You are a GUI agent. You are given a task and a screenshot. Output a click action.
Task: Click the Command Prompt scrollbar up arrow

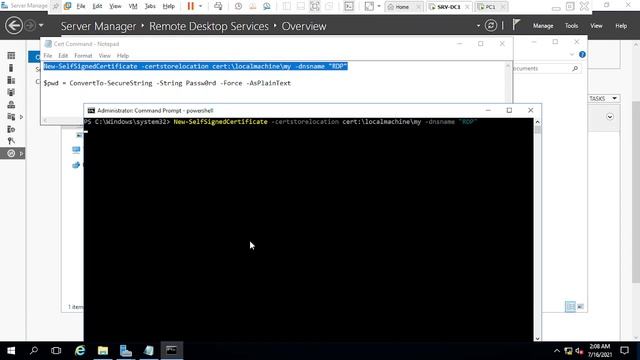pos(537,122)
